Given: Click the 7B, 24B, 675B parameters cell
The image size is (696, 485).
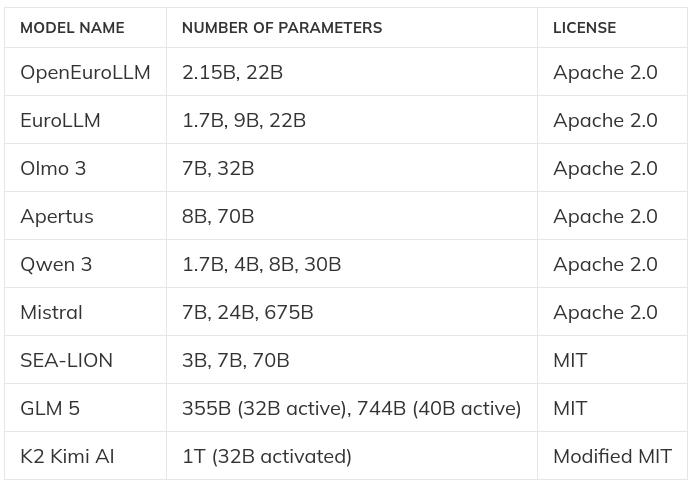Looking at the screenshot, I should pos(247,312).
